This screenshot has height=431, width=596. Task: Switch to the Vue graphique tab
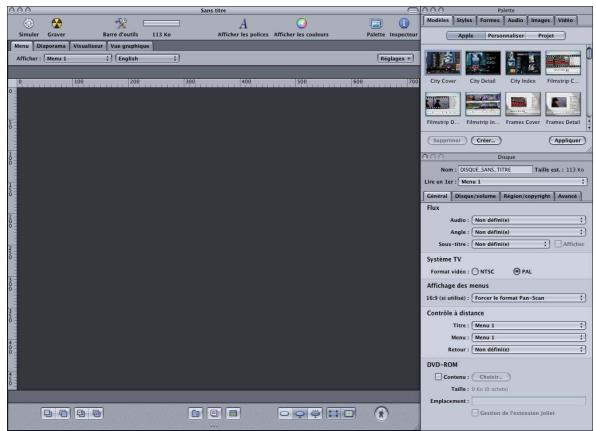point(130,46)
